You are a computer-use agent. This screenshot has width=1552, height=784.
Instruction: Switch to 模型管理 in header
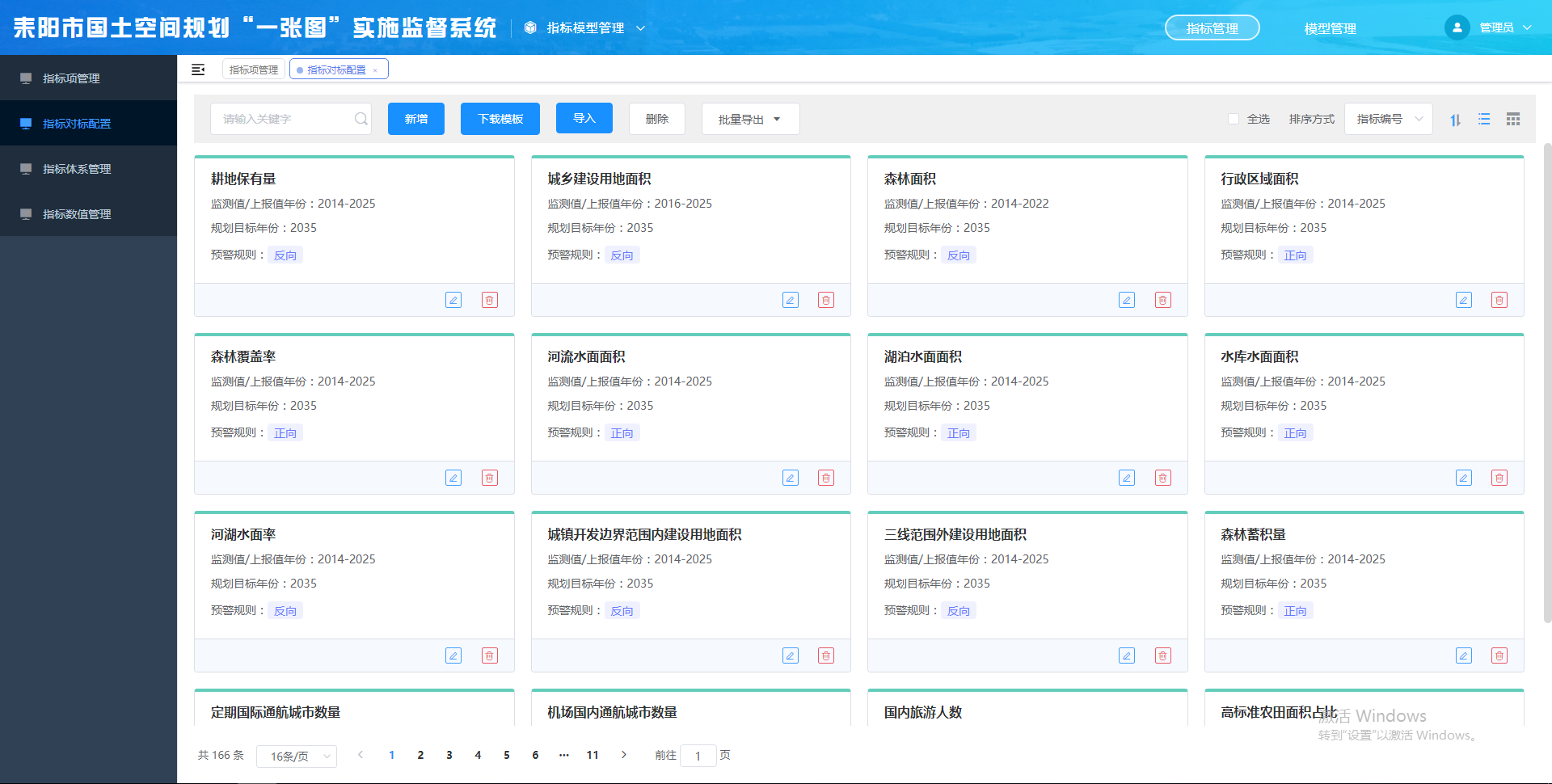pos(1330,28)
